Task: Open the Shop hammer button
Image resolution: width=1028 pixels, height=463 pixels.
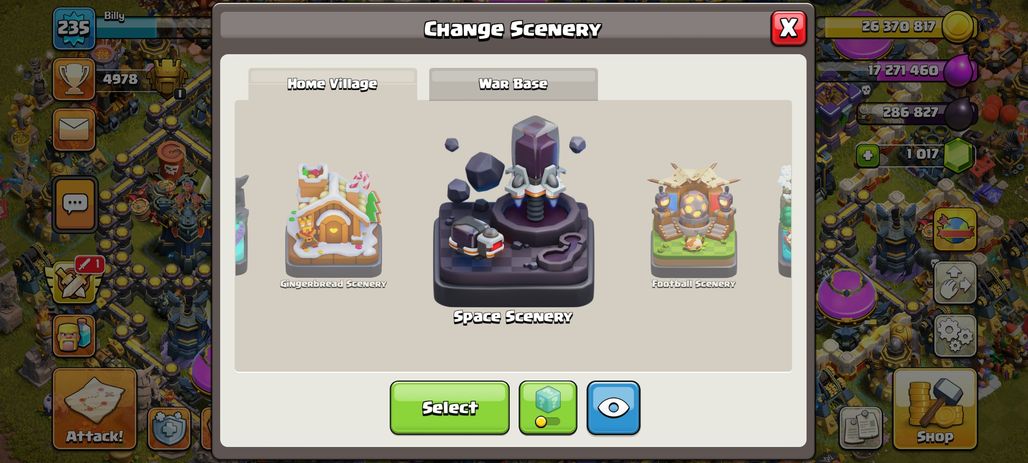Action: click(935, 409)
